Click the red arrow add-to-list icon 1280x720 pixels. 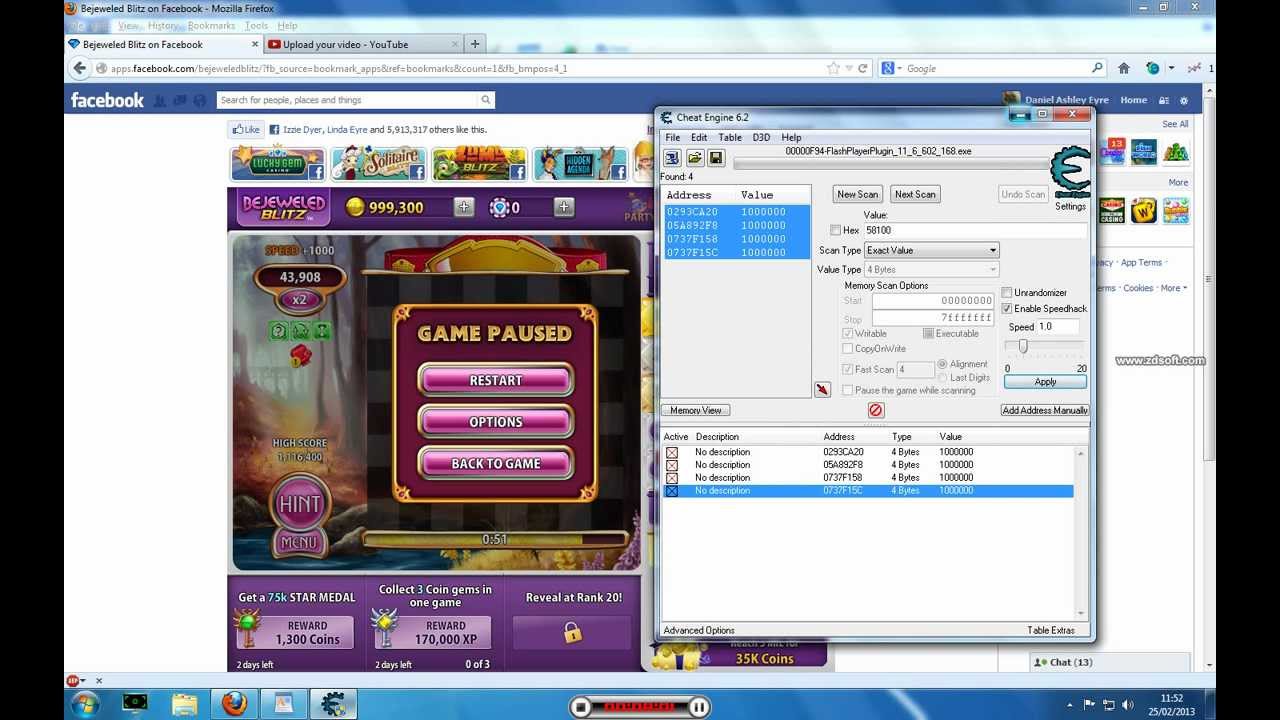coord(822,390)
